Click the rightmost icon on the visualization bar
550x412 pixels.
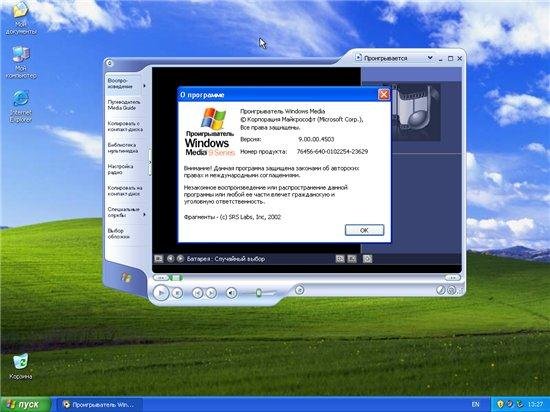coord(367,259)
